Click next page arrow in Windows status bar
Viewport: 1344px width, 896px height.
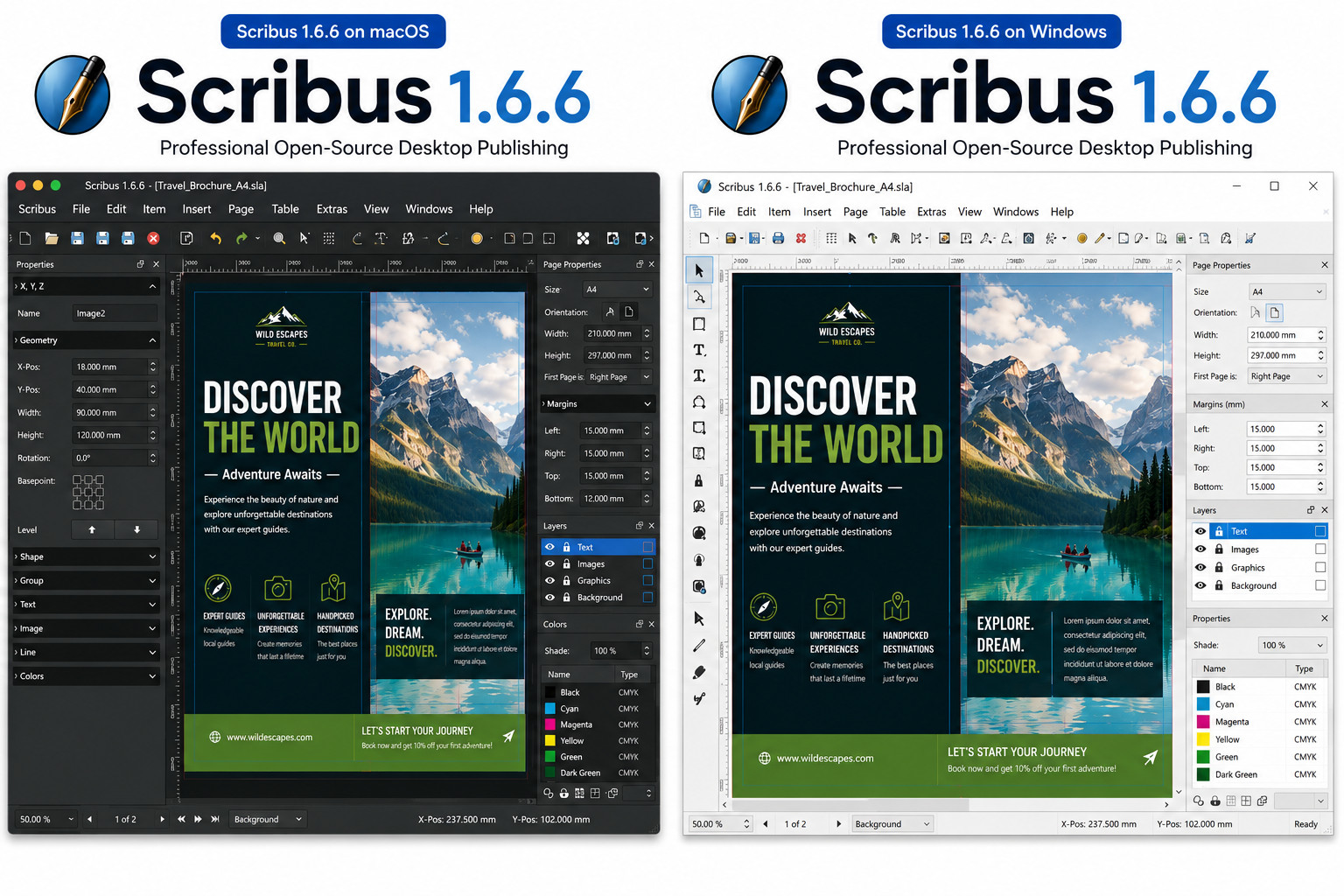click(x=838, y=823)
